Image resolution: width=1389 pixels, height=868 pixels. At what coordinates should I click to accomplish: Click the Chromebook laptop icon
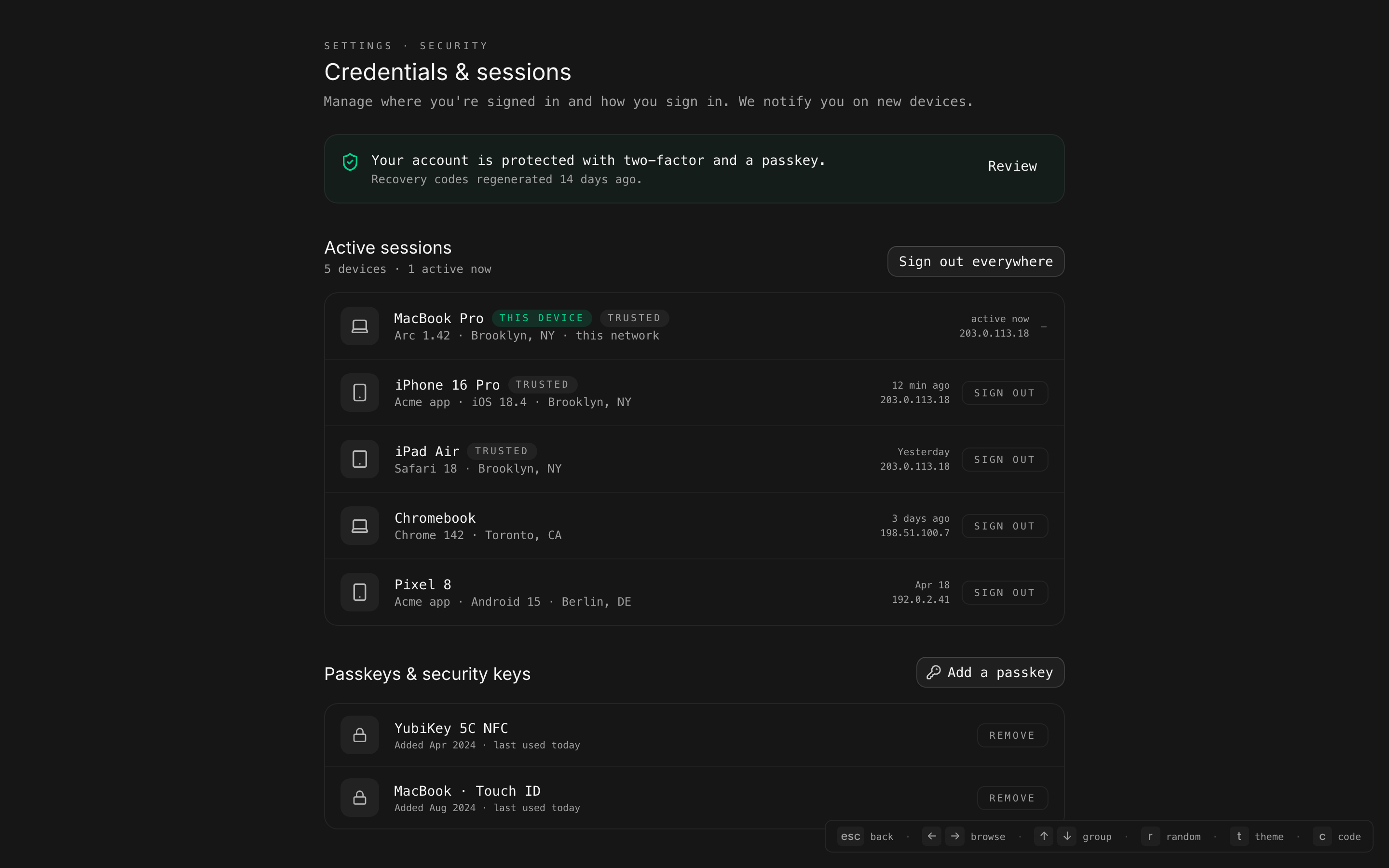tap(359, 526)
